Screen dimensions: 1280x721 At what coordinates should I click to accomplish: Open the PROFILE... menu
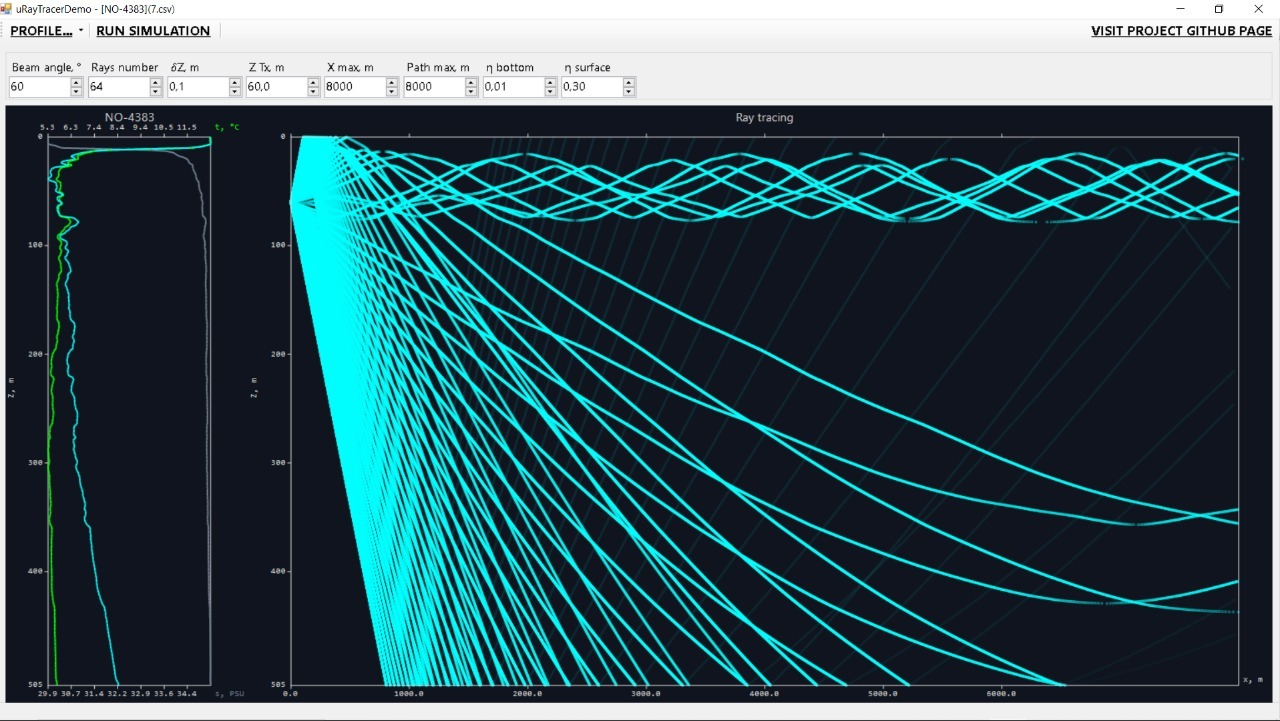tap(41, 31)
